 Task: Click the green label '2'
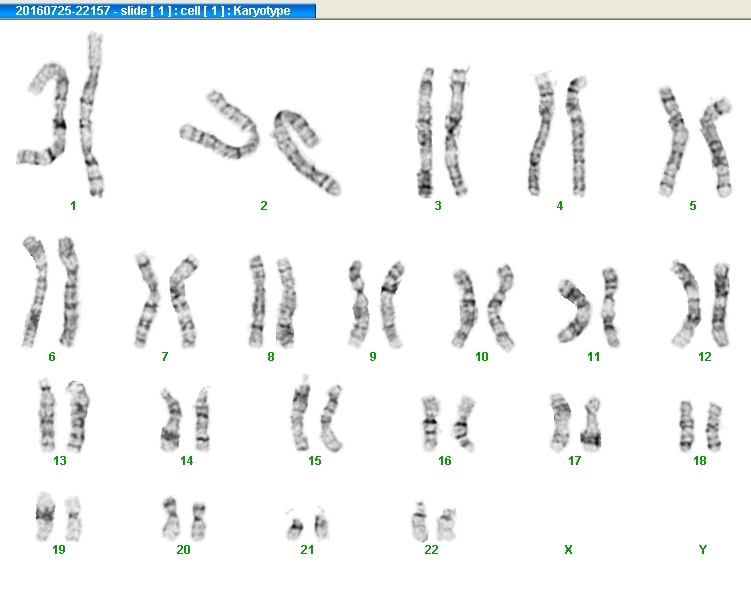tap(264, 206)
